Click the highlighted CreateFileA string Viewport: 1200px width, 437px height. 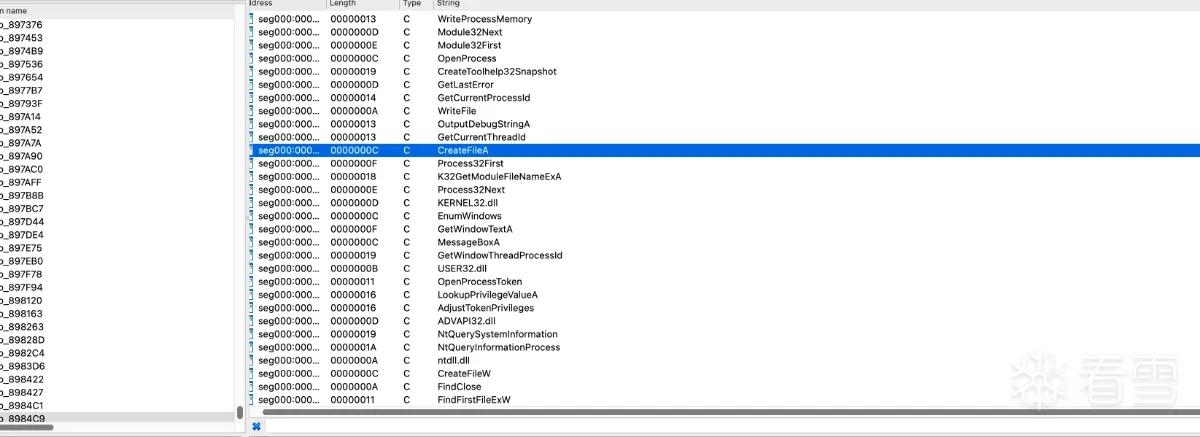(x=724, y=150)
